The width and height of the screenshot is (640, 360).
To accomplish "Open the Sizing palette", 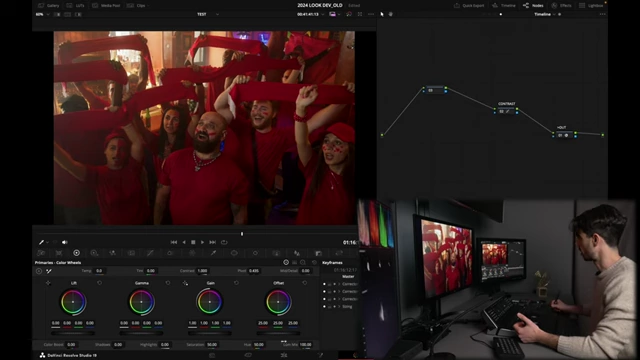I will click(x=339, y=253).
